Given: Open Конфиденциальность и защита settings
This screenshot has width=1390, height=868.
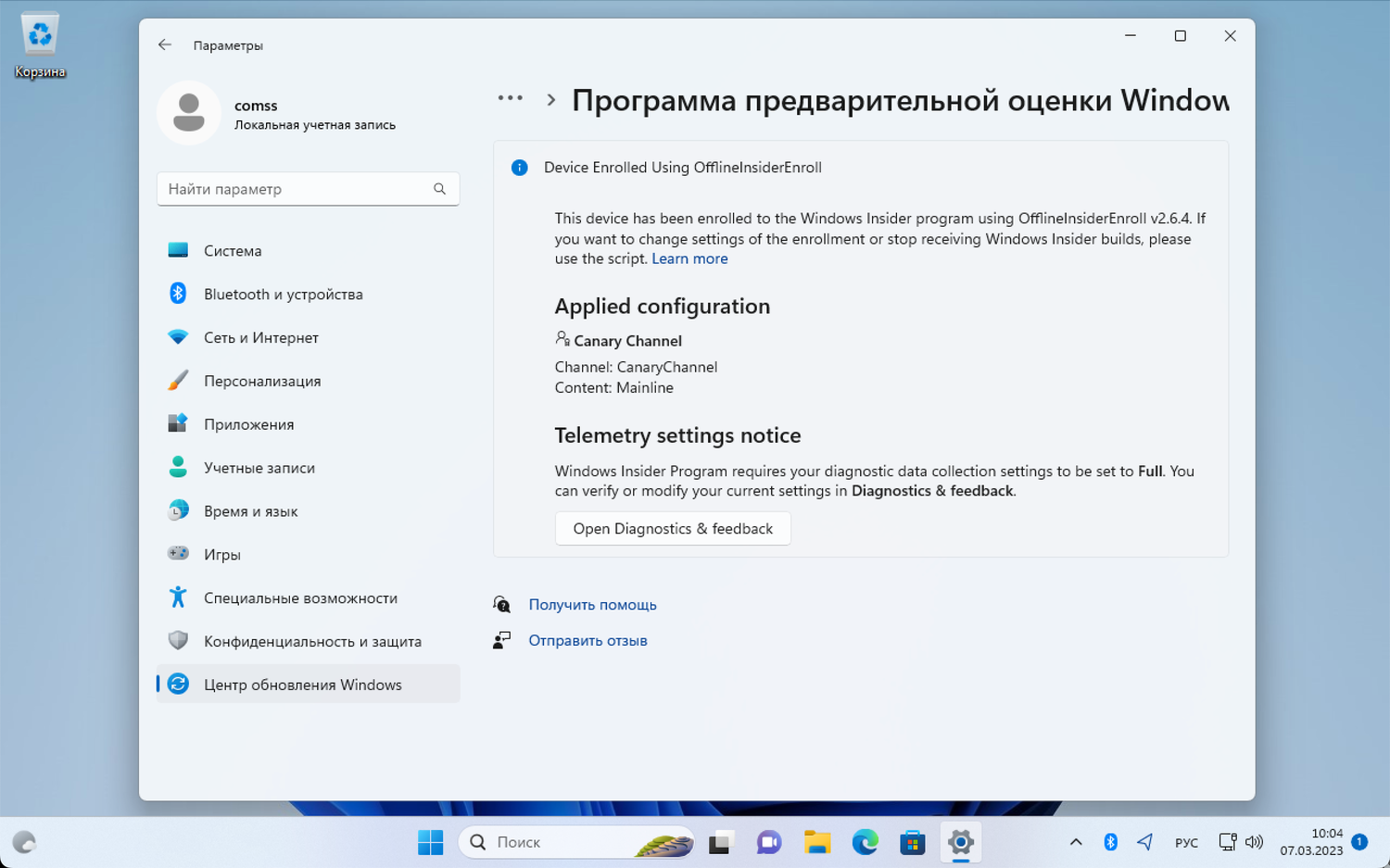Looking at the screenshot, I should [309, 641].
